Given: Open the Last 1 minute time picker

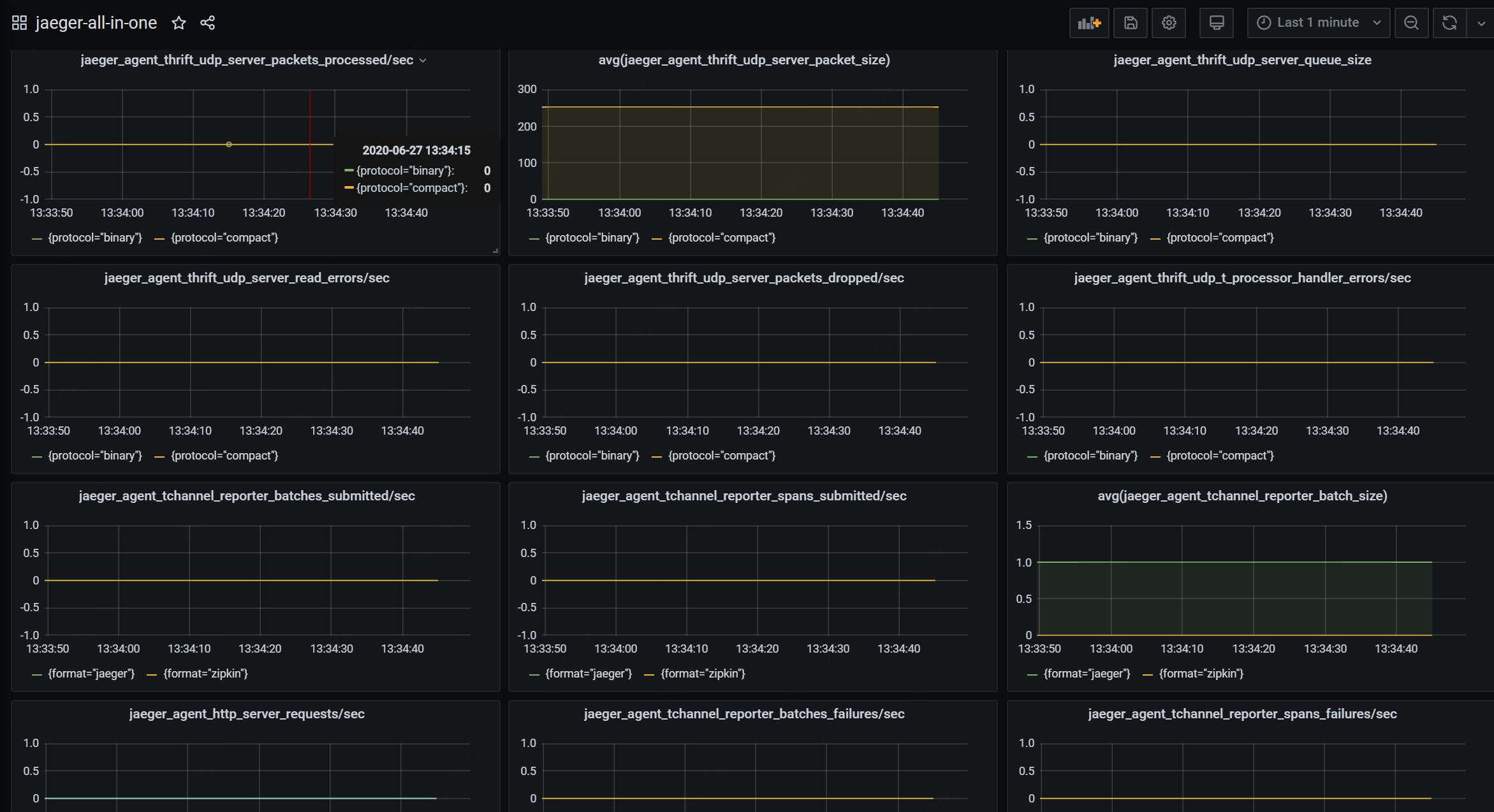Looking at the screenshot, I should (1318, 23).
